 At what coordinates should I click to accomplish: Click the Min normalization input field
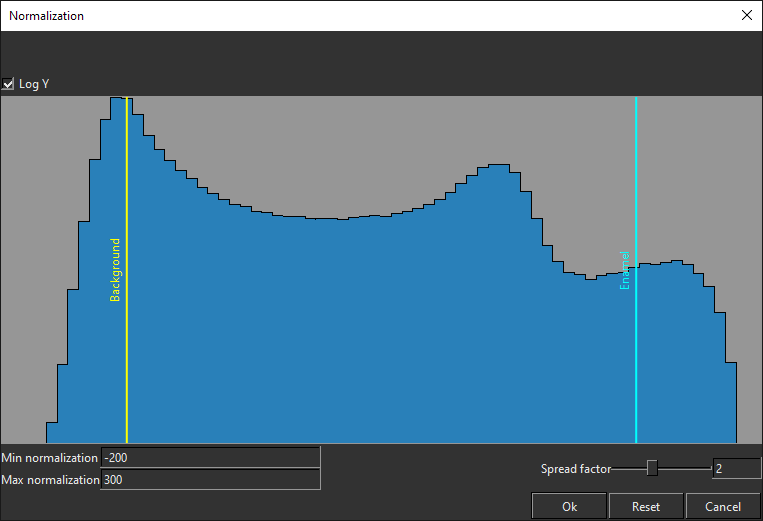210,458
